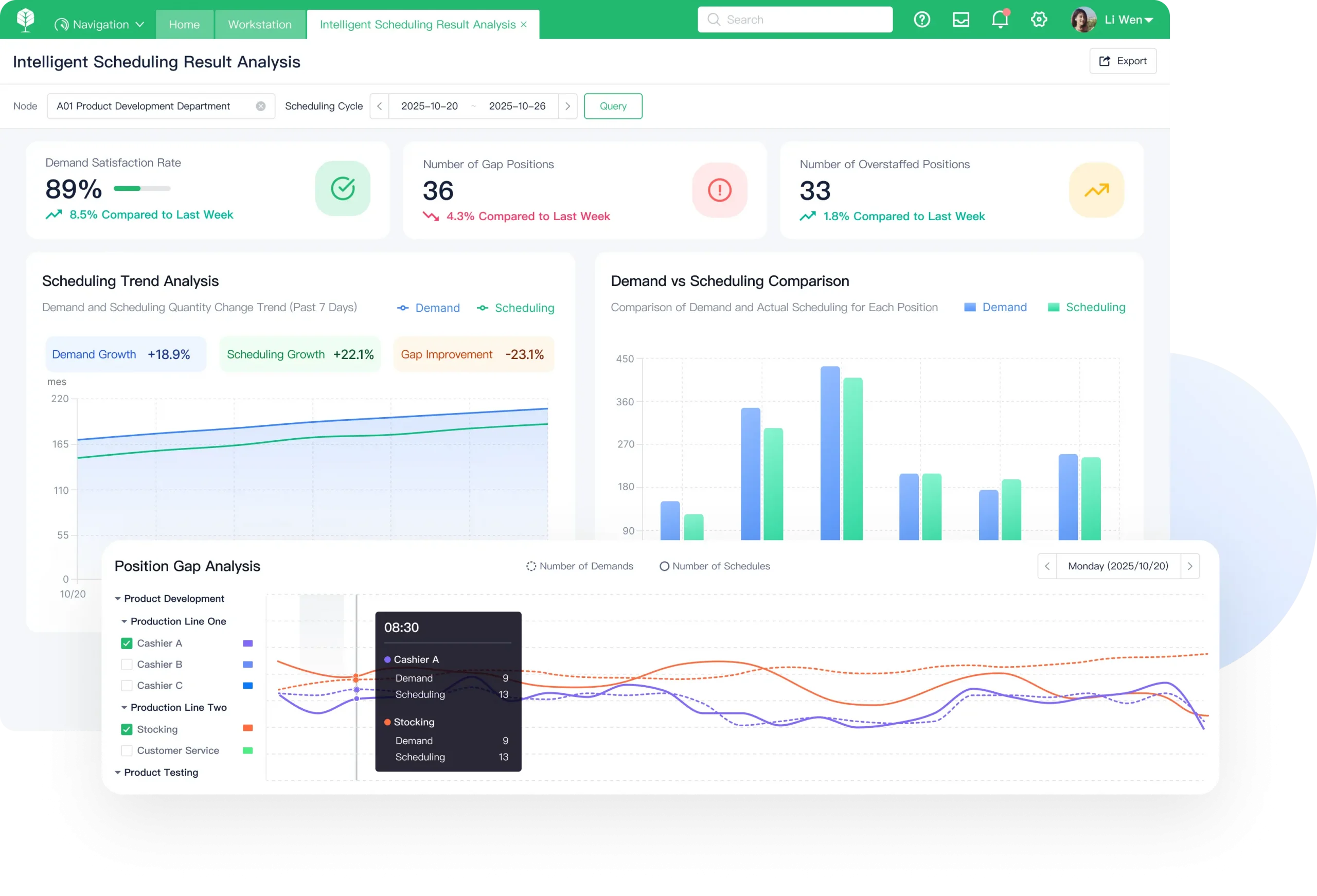
Task: Open the notifications bell
Action: (x=1000, y=19)
